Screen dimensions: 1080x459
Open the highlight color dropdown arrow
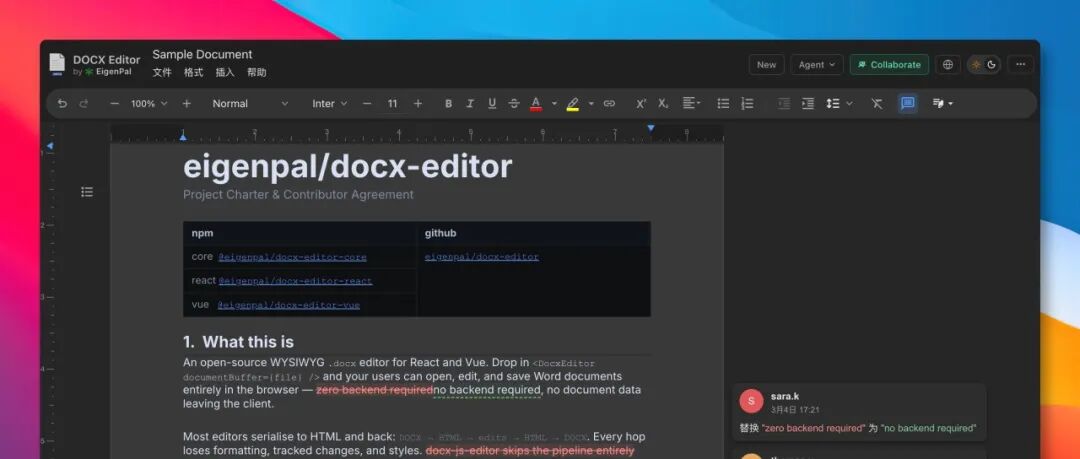590,103
